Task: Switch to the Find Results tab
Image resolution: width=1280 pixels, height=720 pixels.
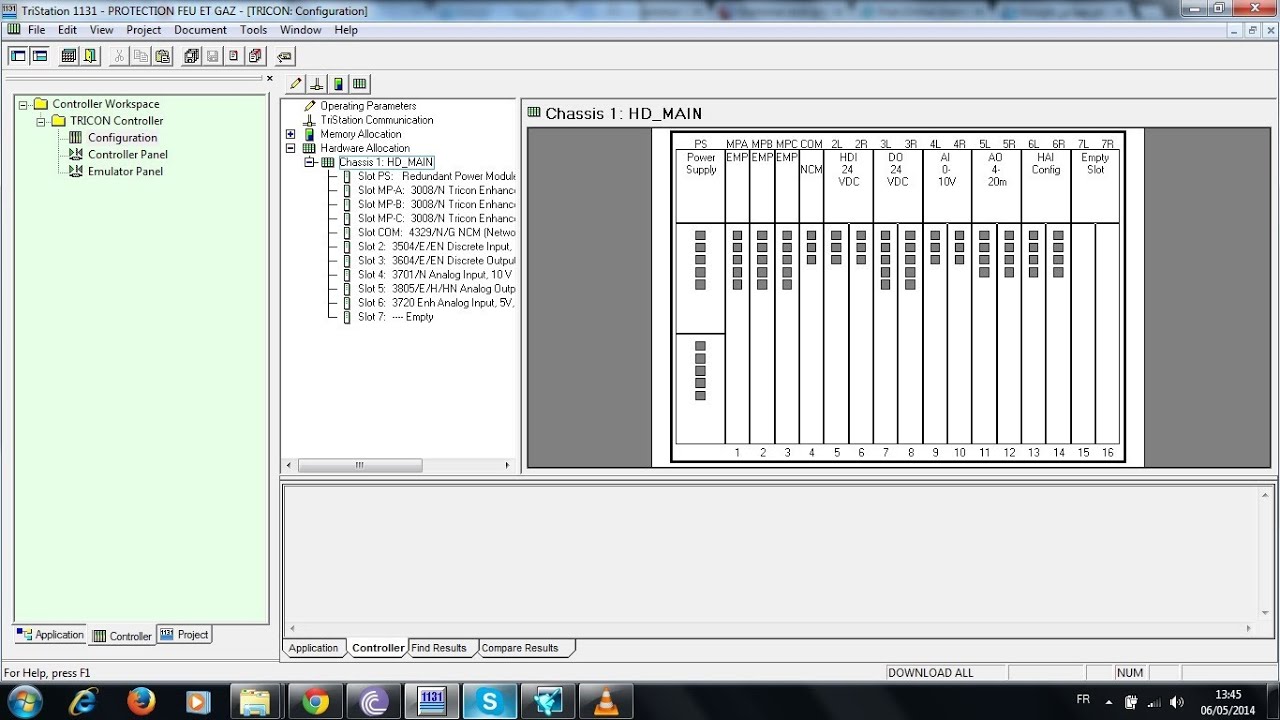Action: (x=440, y=648)
